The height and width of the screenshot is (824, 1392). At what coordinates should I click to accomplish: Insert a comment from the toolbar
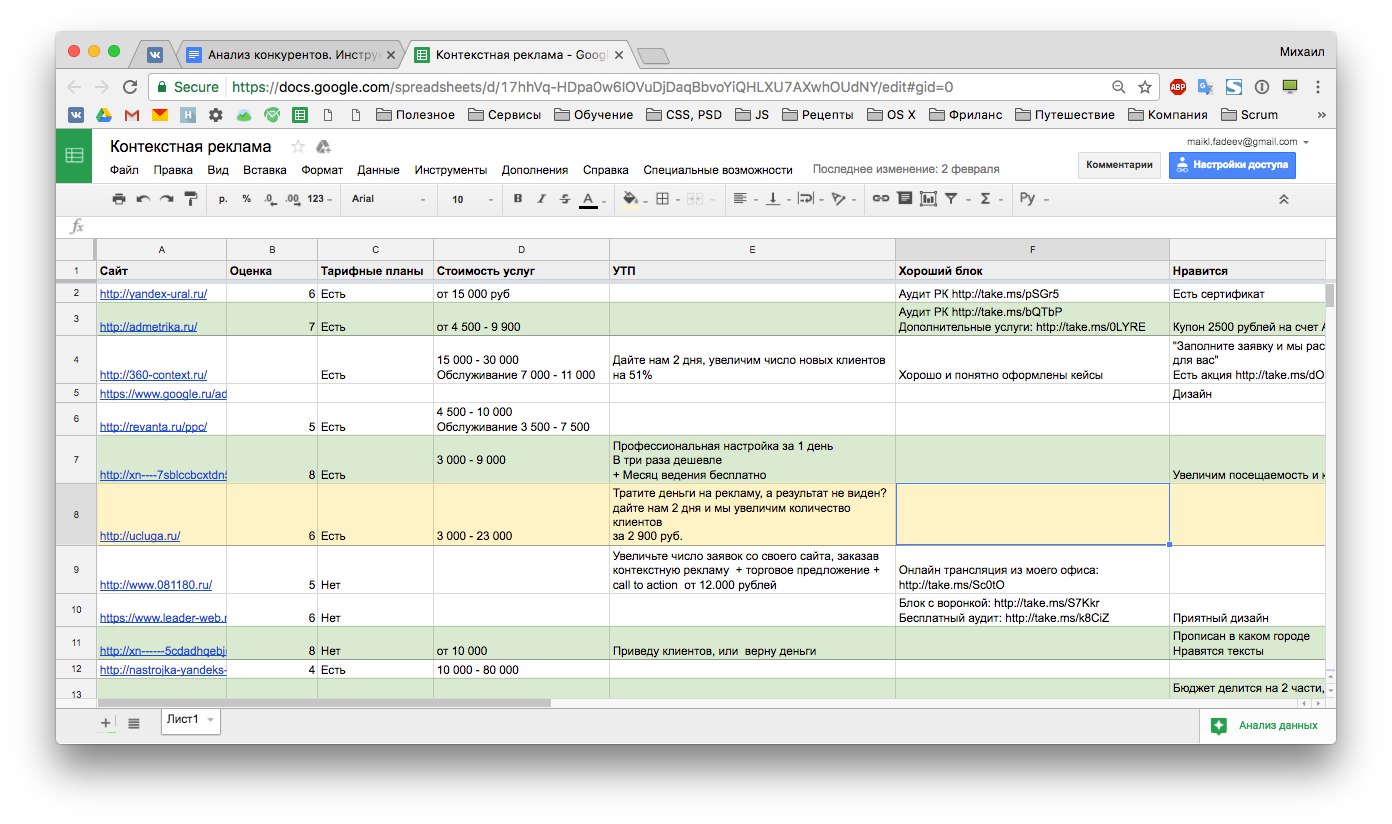click(x=905, y=199)
